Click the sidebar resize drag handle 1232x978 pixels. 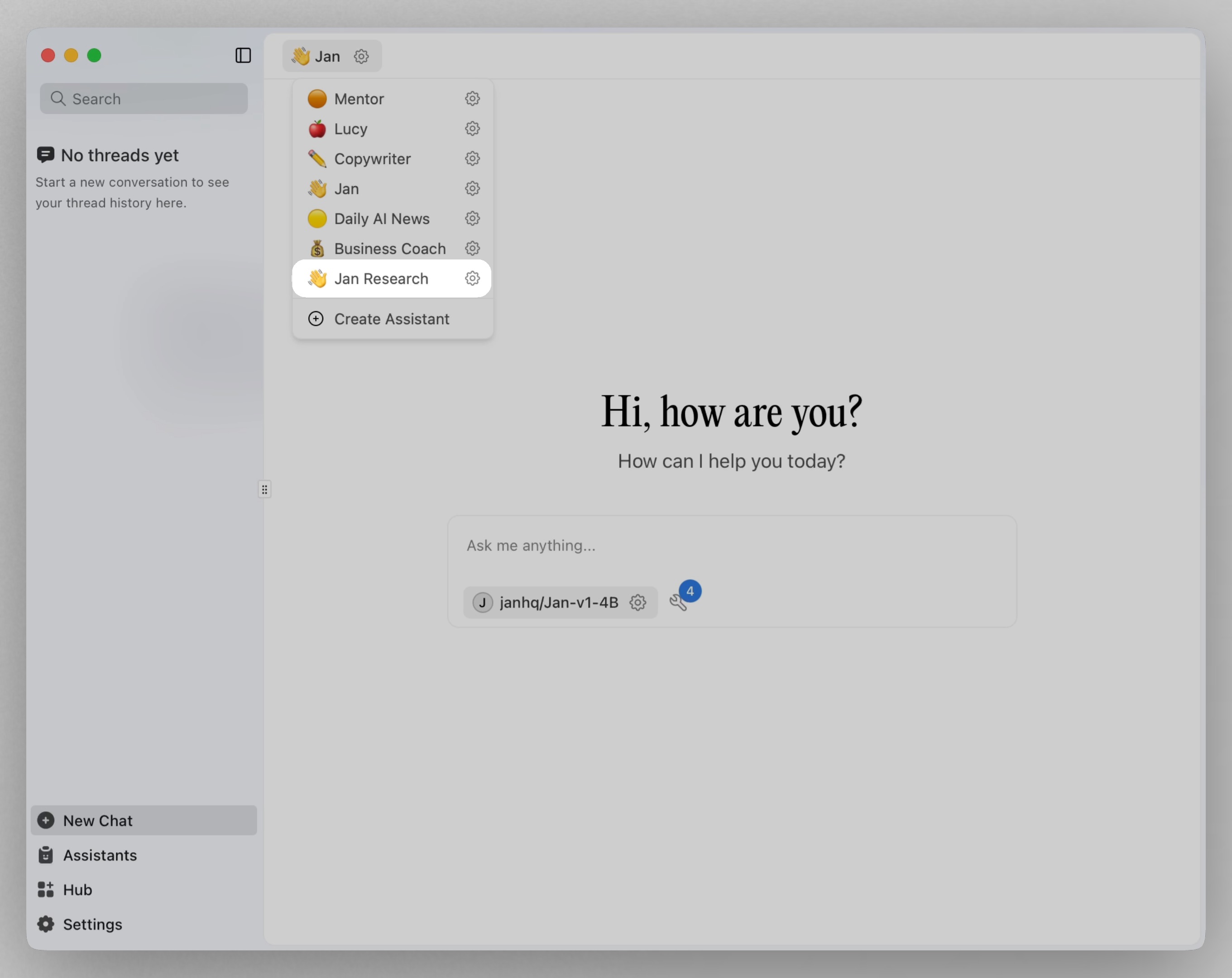(264, 489)
